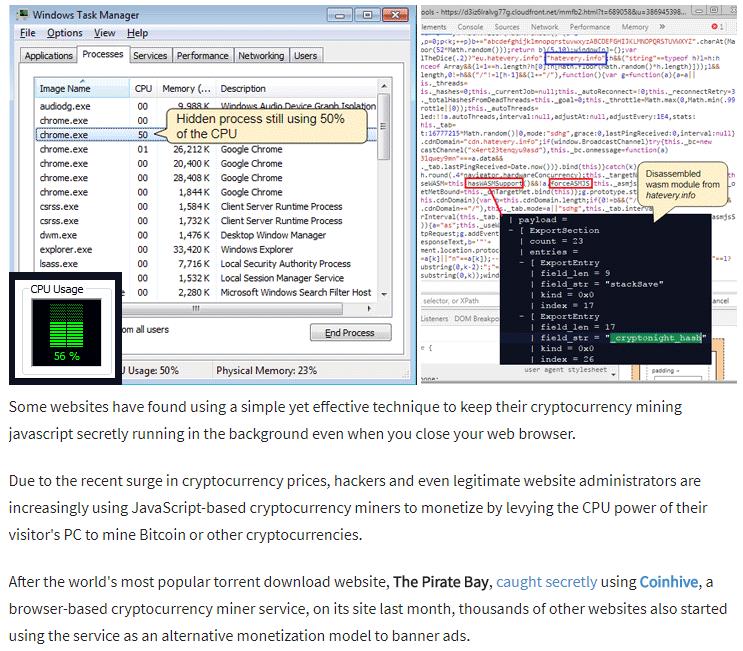
Task: Click the Local Session Manager Service description
Action: coord(282,278)
